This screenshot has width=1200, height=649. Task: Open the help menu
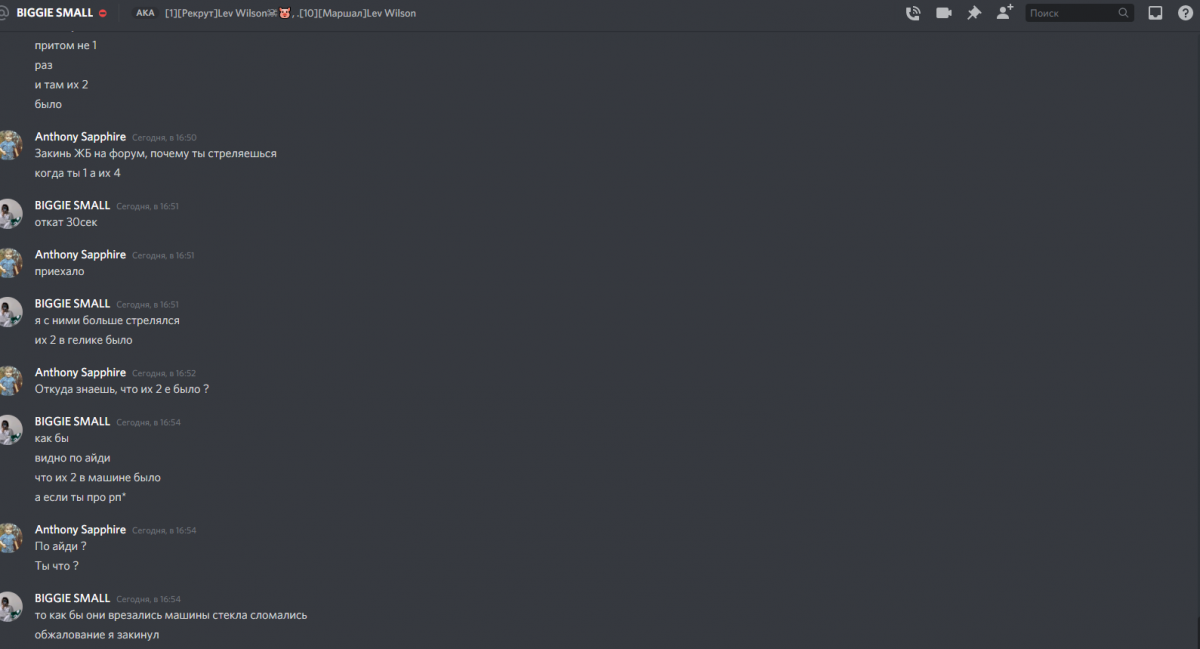1185,13
